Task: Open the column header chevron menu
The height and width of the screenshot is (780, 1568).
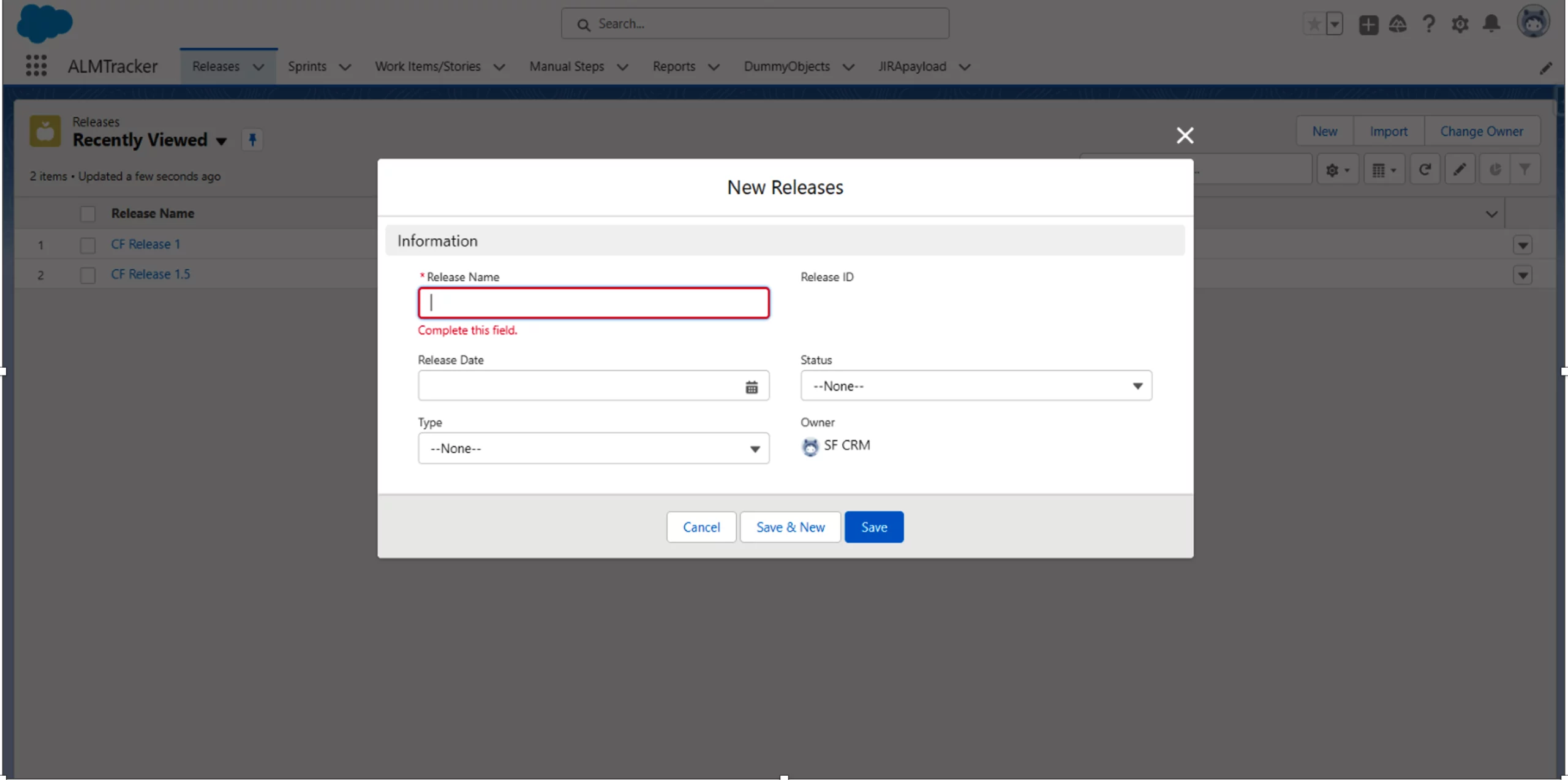Action: pyautogui.click(x=1491, y=214)
